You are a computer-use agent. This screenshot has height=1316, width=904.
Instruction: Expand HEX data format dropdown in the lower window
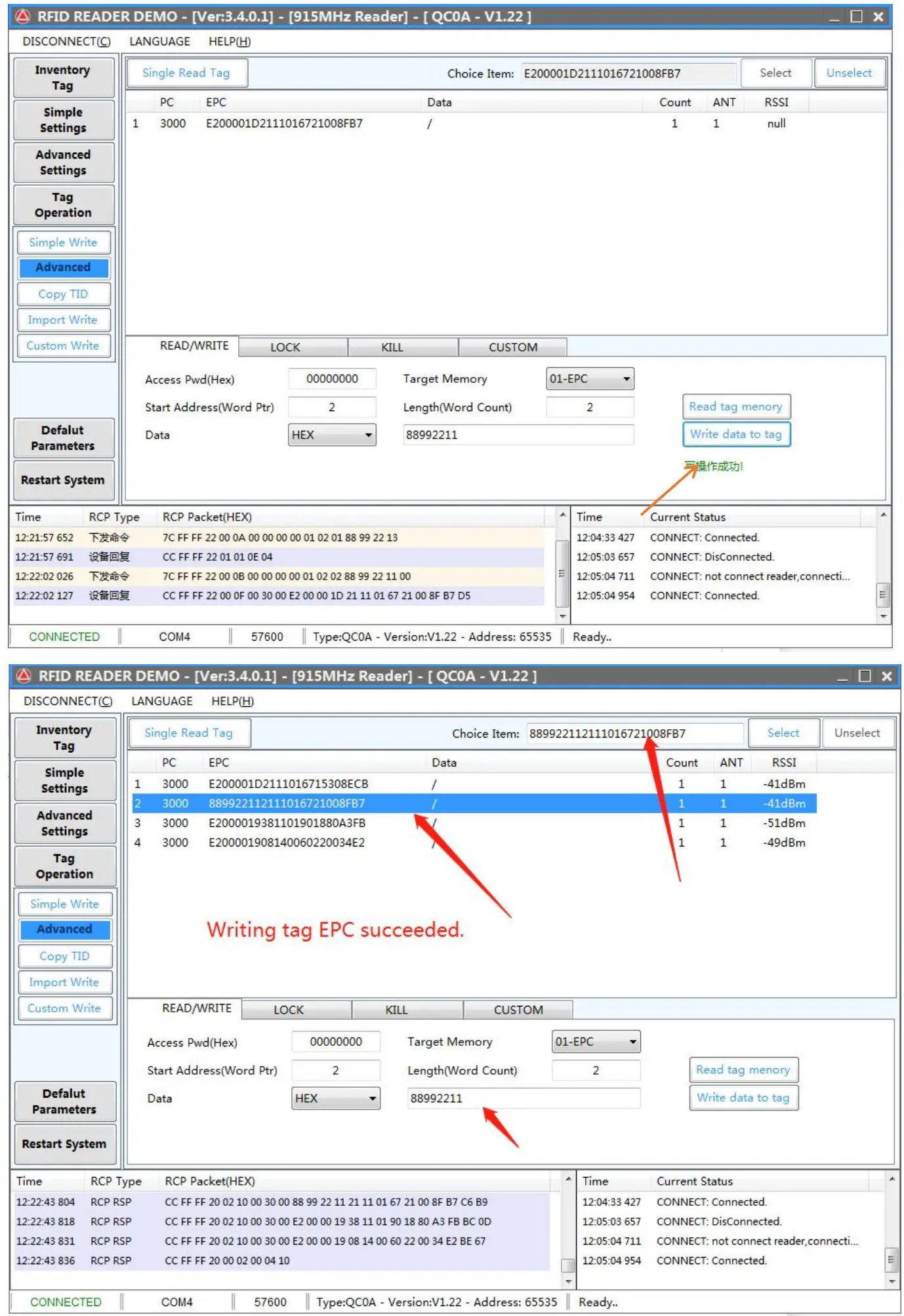(337, 1098)
